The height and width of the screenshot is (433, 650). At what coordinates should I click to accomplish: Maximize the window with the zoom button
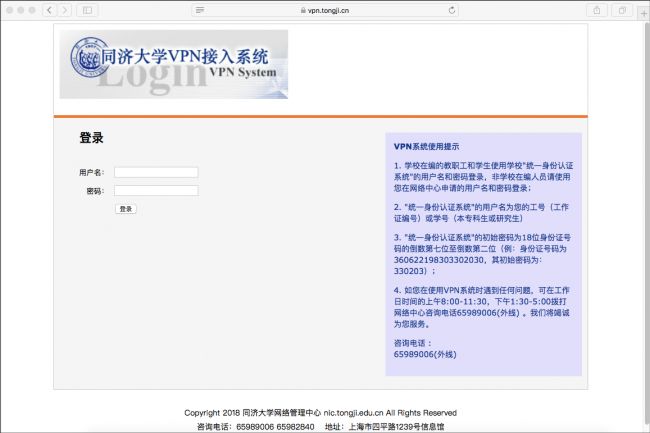tap(32, 10)
